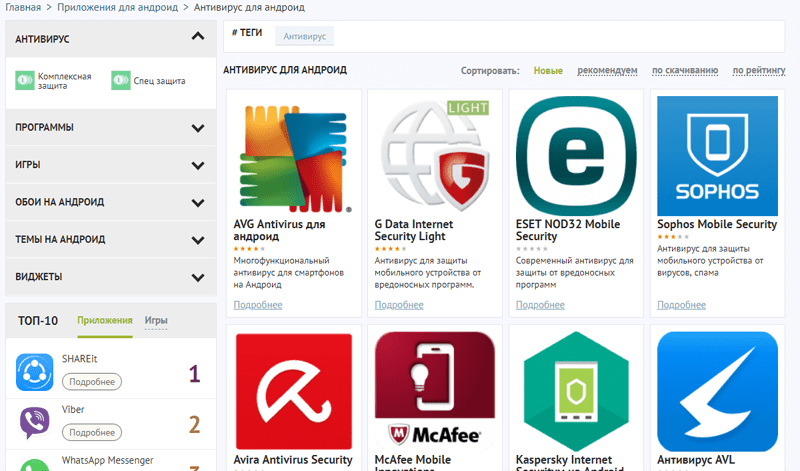Switch to the Игры tab in ТОП-10
Image resolution: width=800 pixels, height=471 pixels.
pos(156,320)
